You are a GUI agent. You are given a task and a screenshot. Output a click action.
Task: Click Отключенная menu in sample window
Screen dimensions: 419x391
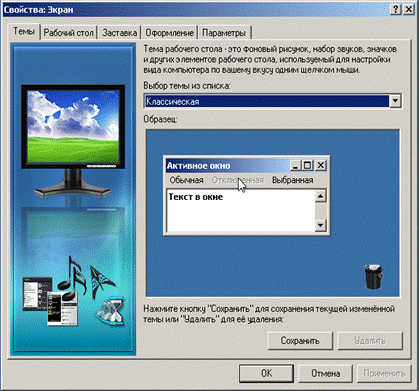[238, 180]
